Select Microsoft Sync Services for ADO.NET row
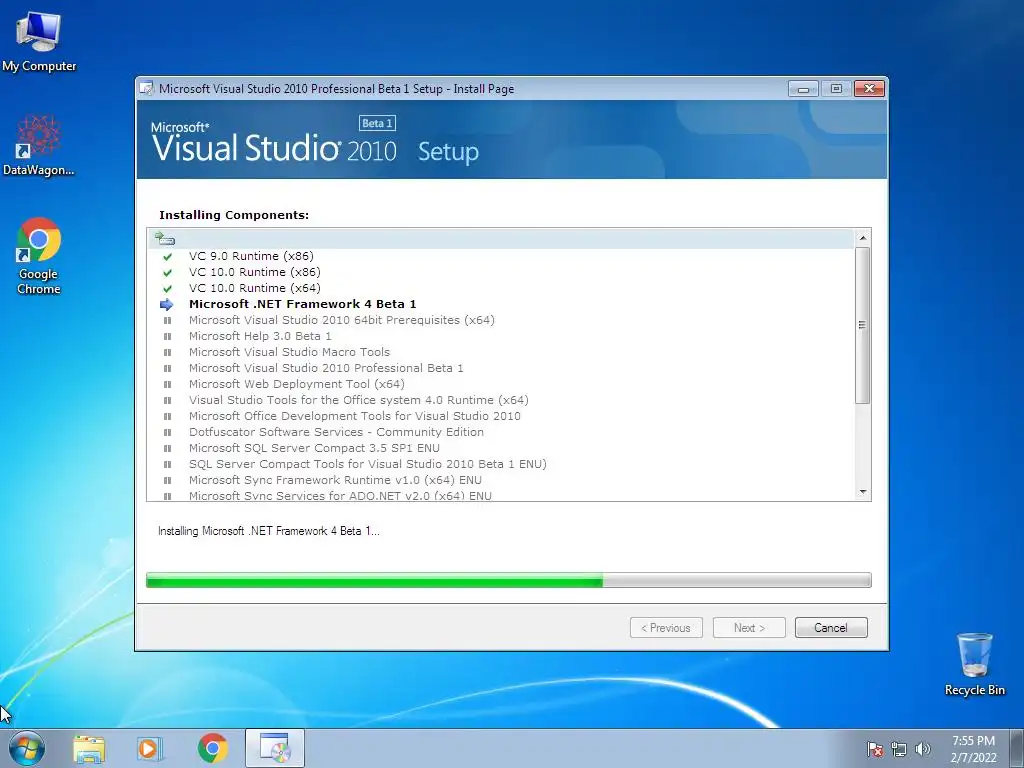Viewport: 1024px width, 768px height. coord(340,496)
